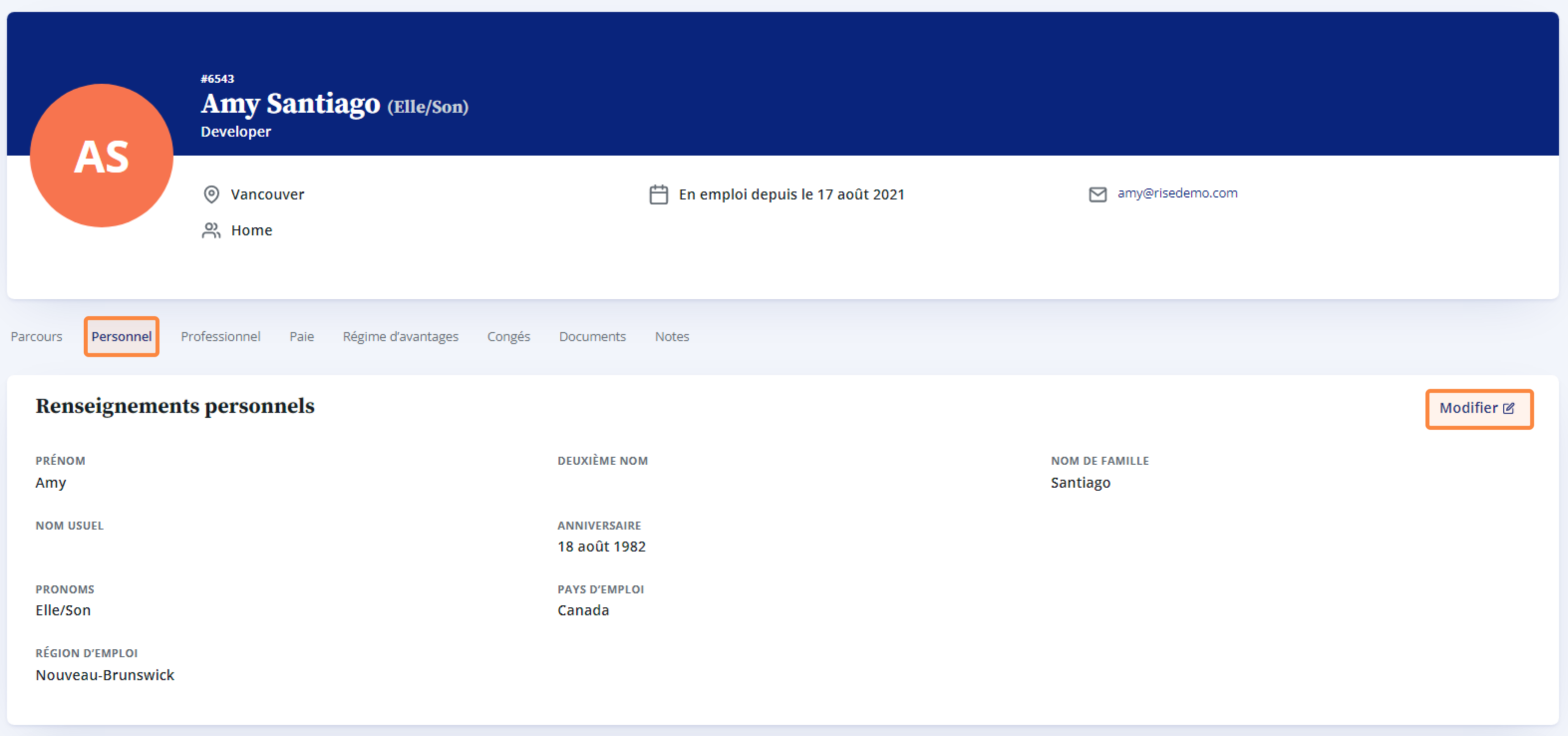Click the Developer job title

(236, 132)
